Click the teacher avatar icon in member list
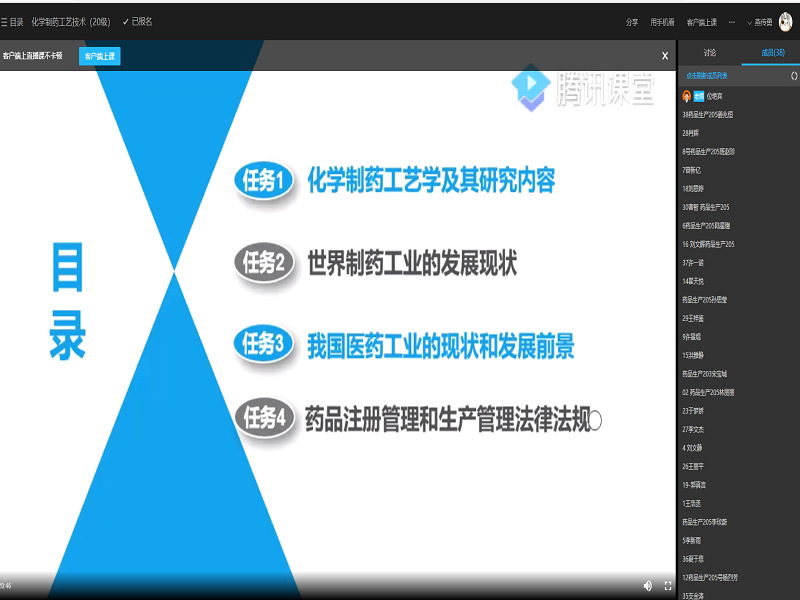The width and height of the screenshot is (800, 600). pos(687,96)
